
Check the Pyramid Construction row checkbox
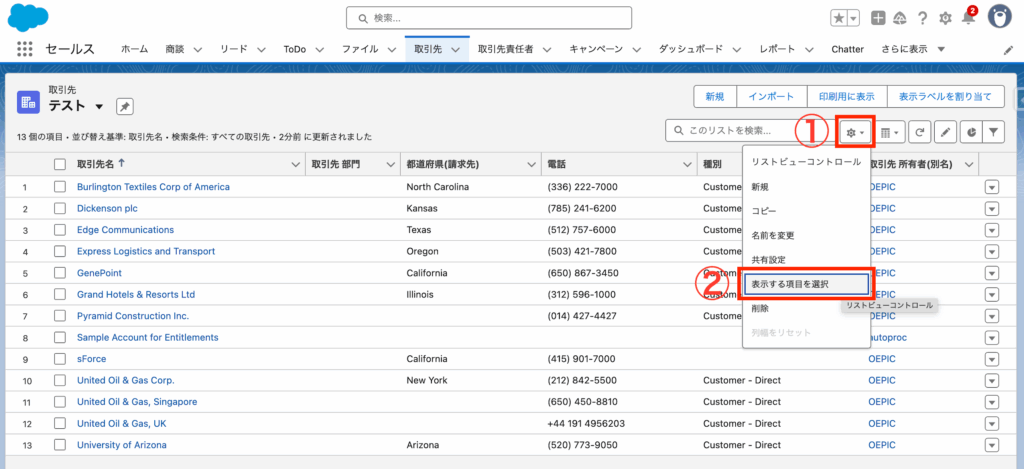pyautogui.click(x=60, y=315)
